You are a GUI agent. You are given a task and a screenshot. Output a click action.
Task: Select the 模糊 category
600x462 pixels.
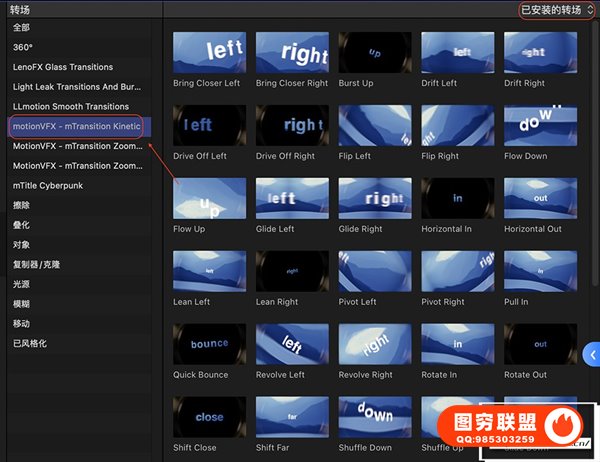(22, 304)
